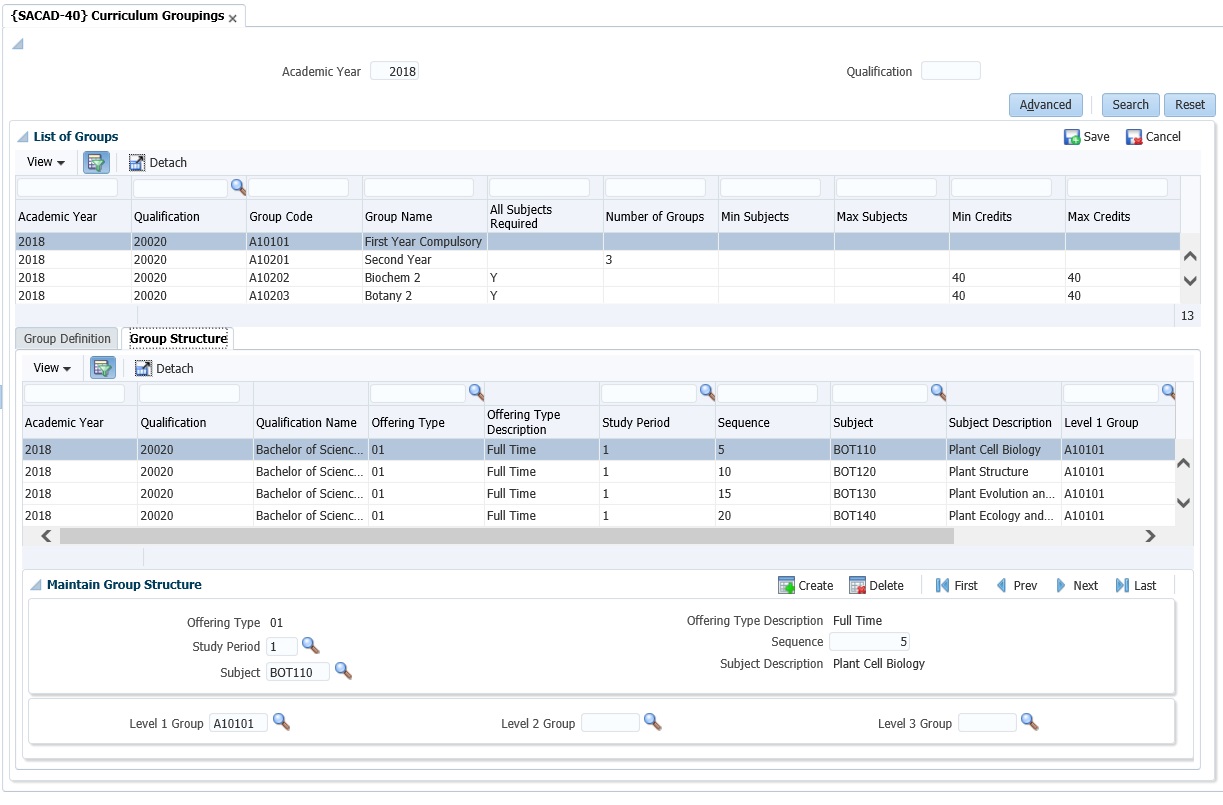The width and height of the screenshot is (1223, 805).
Task: Go to First record
Action: point(942,586)
